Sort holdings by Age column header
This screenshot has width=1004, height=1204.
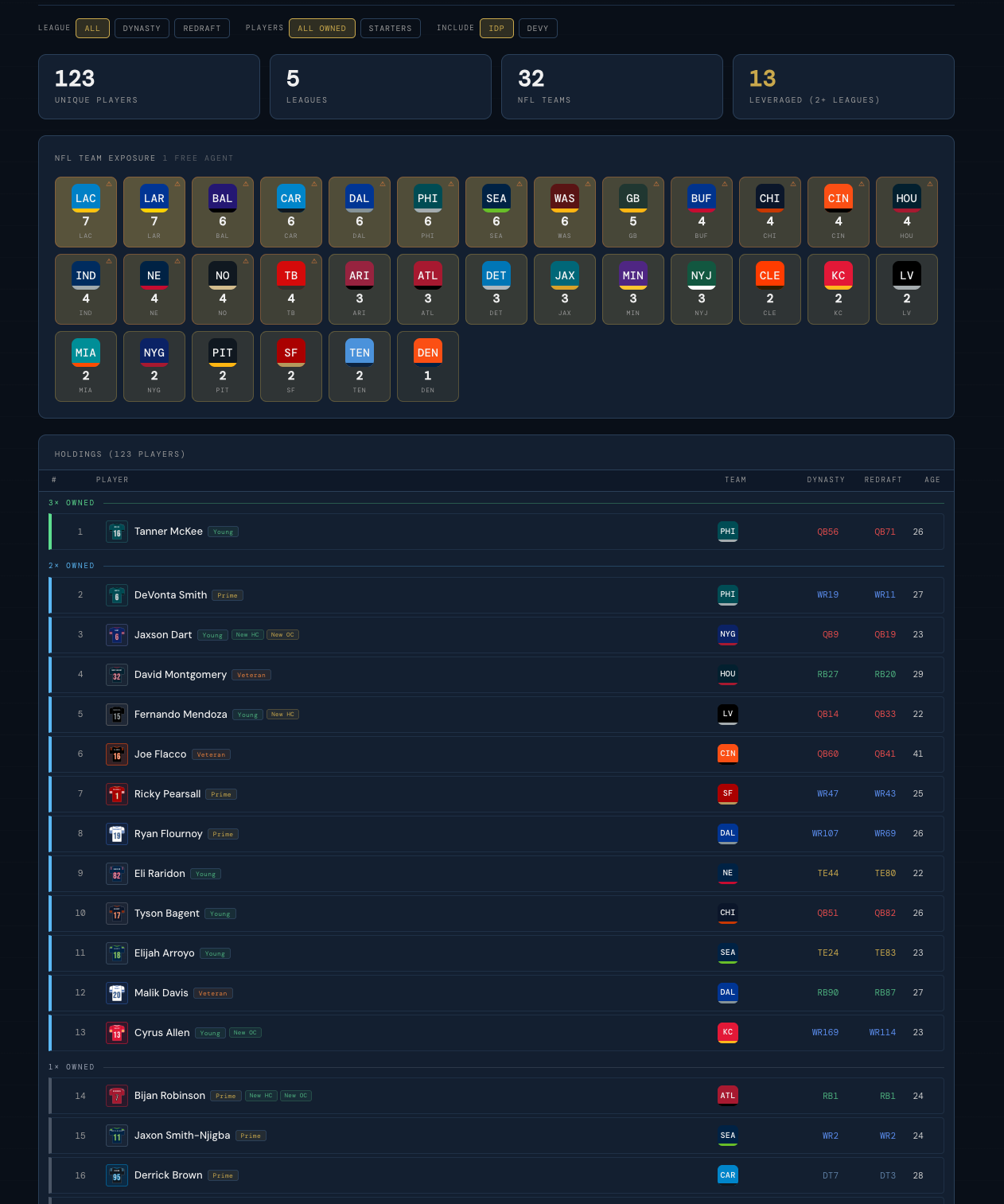click(932, 480)
